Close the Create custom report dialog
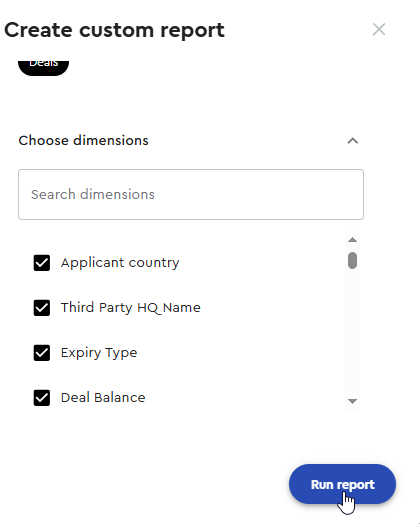This screenshot has width=420, height=524. (379, 29)
